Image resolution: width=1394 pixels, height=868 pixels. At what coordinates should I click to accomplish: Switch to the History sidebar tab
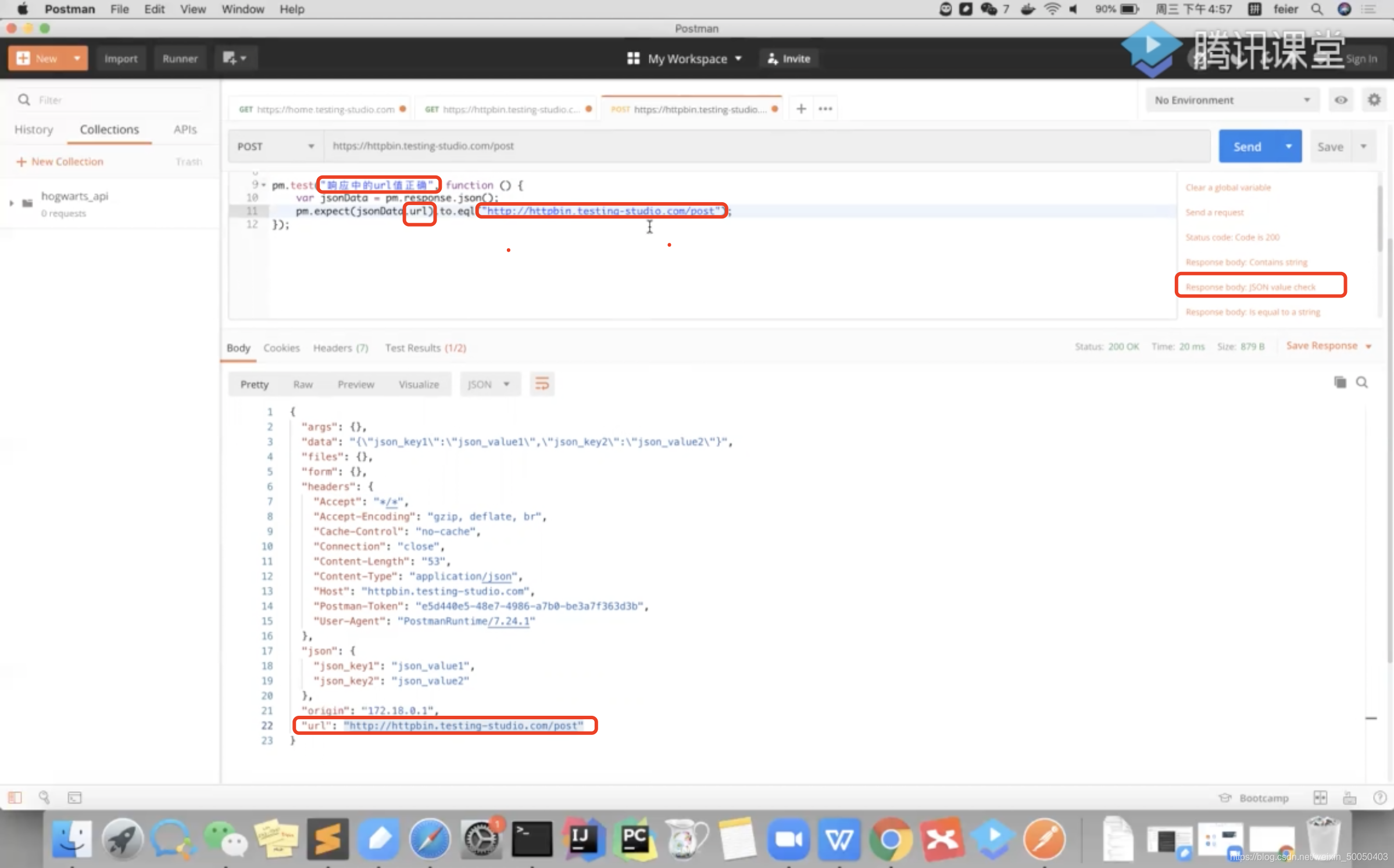tap(34, 130)
